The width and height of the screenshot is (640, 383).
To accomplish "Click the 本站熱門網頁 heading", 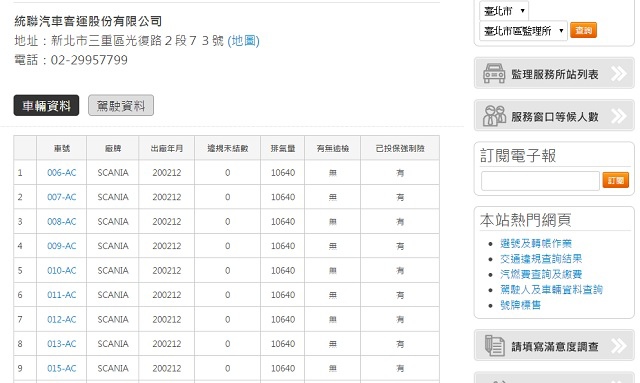I will 526,220.
